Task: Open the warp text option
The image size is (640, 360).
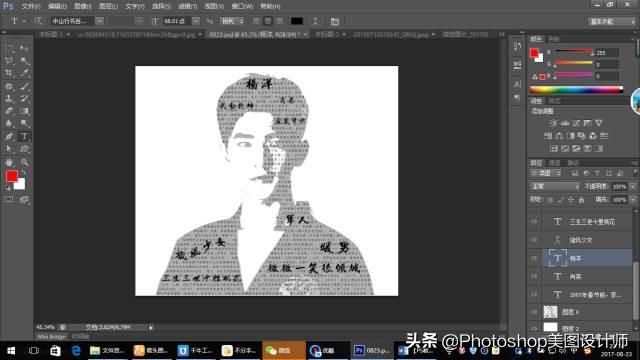Action: click(316, 21)
